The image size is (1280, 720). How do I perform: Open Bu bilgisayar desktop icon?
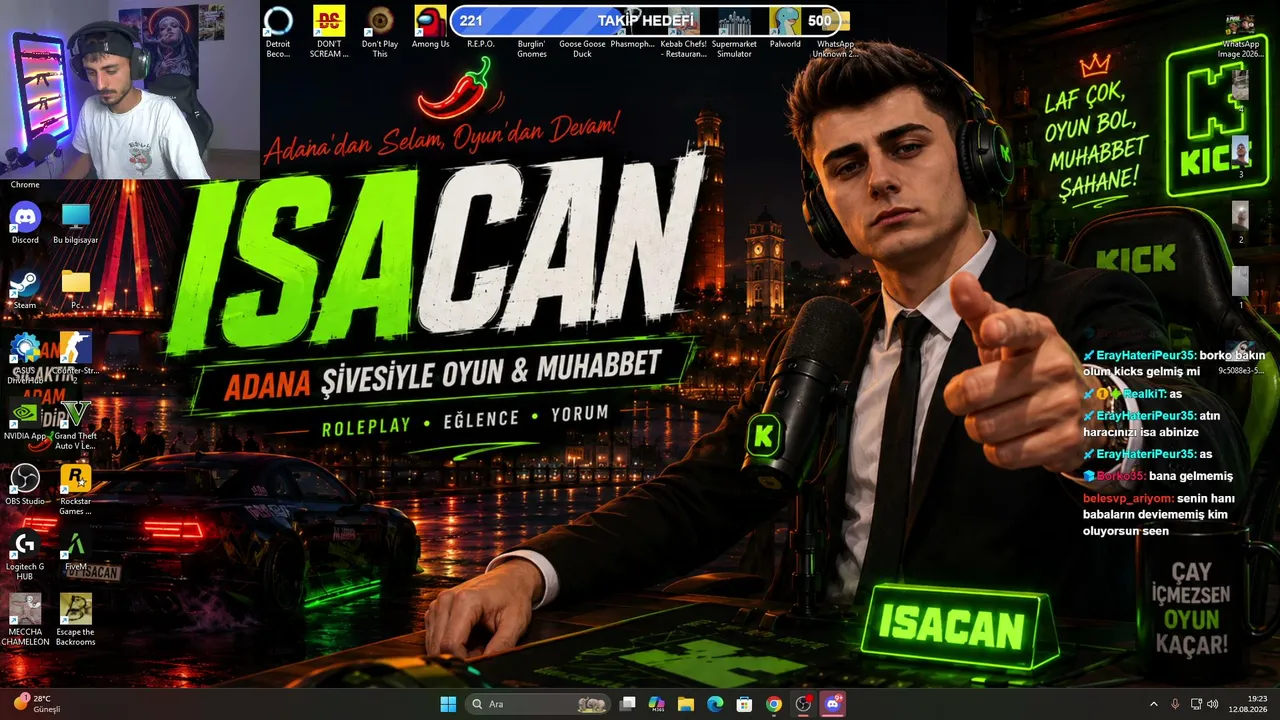[75, 223]
